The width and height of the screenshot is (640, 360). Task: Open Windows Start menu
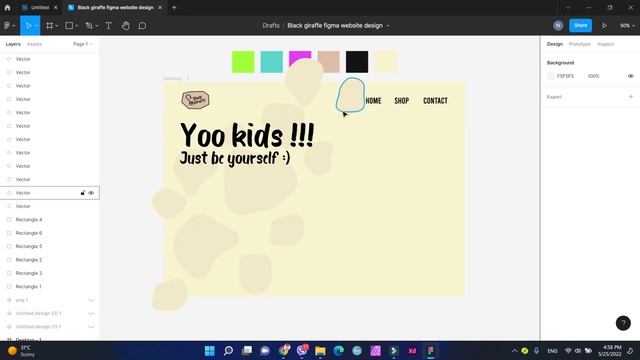tap(210, 351)
